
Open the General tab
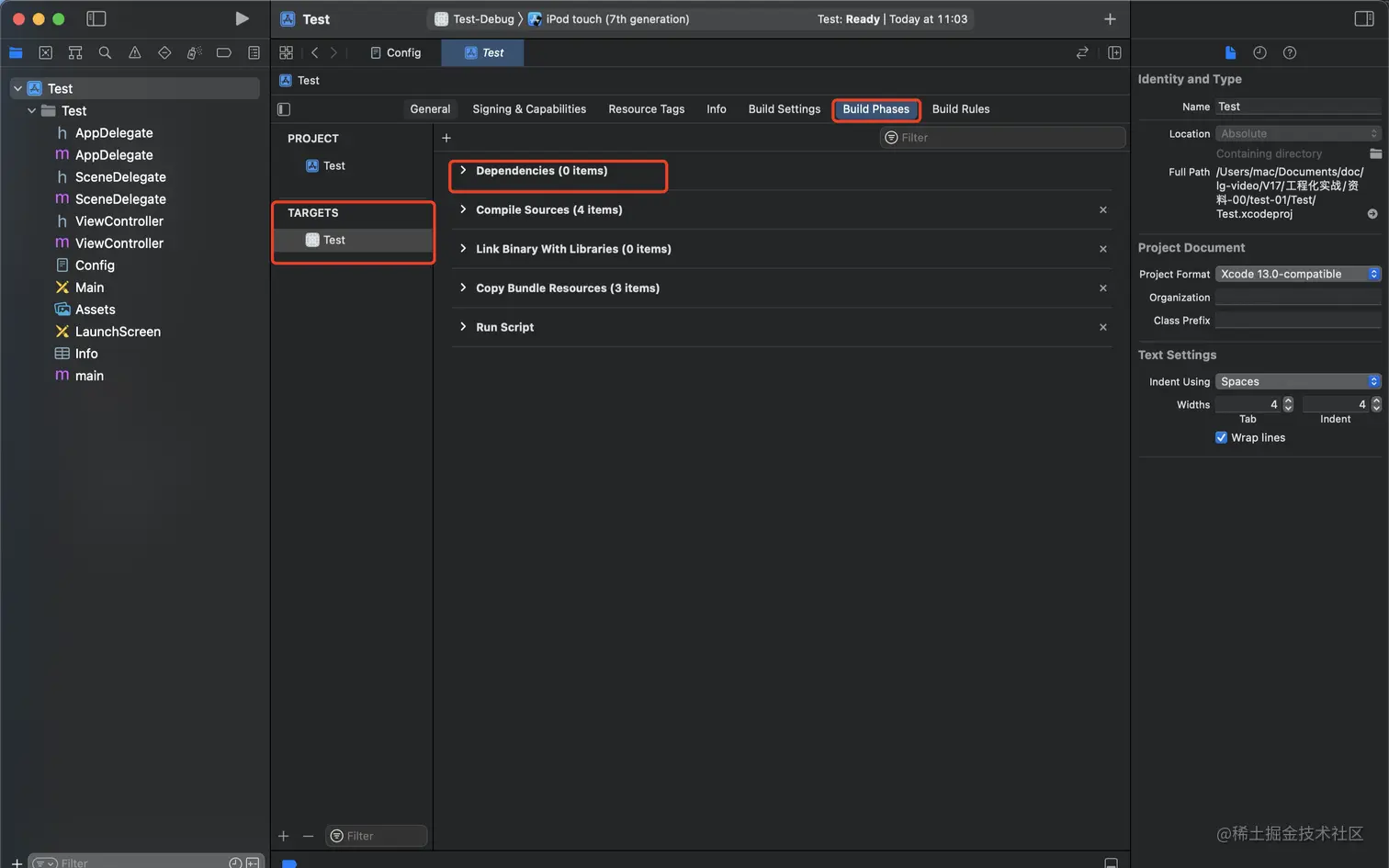430,108
